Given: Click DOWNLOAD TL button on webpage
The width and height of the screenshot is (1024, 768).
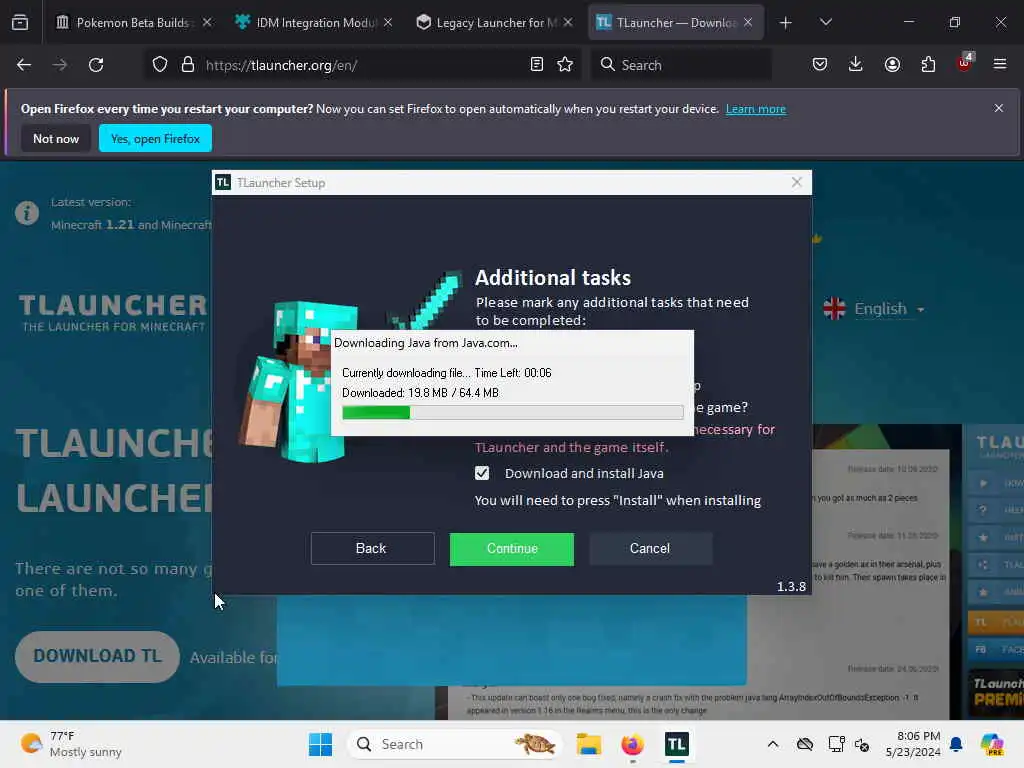Looking at the screenshot, I should [97, 656].
